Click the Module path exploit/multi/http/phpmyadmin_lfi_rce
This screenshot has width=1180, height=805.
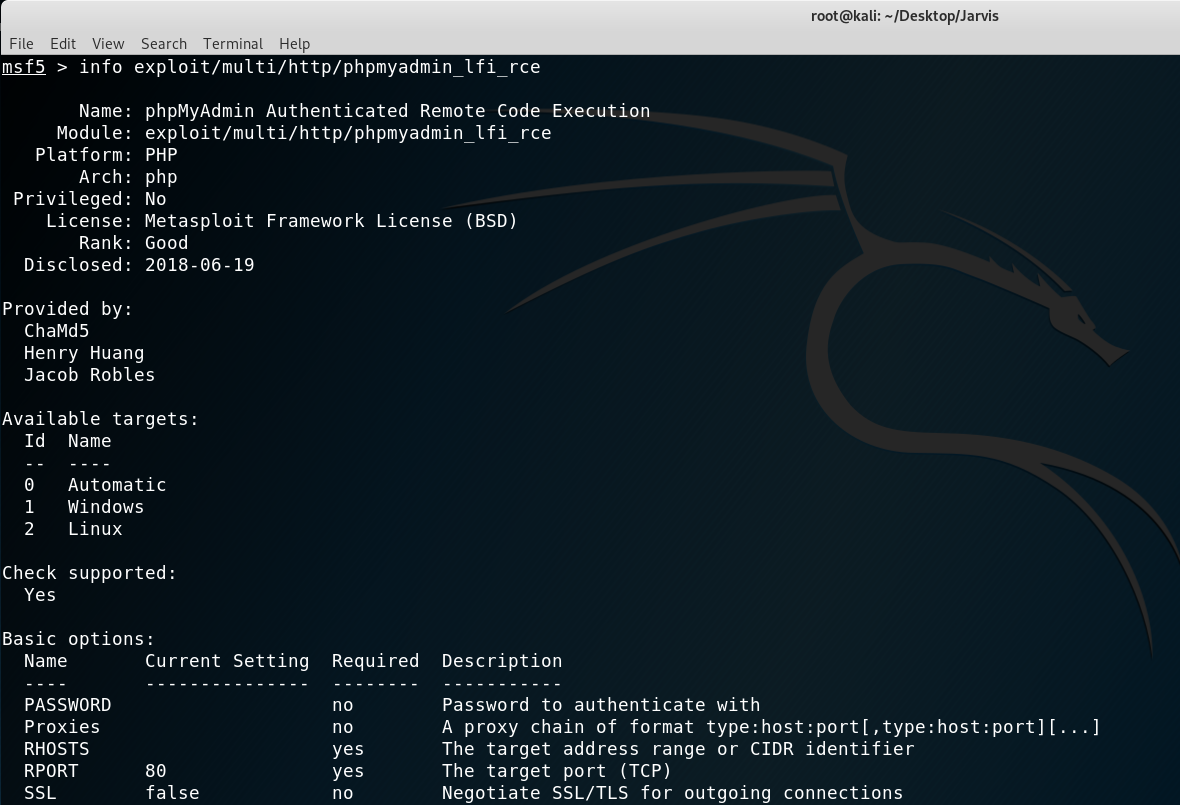pyautogui.click(x=348, y=133)
